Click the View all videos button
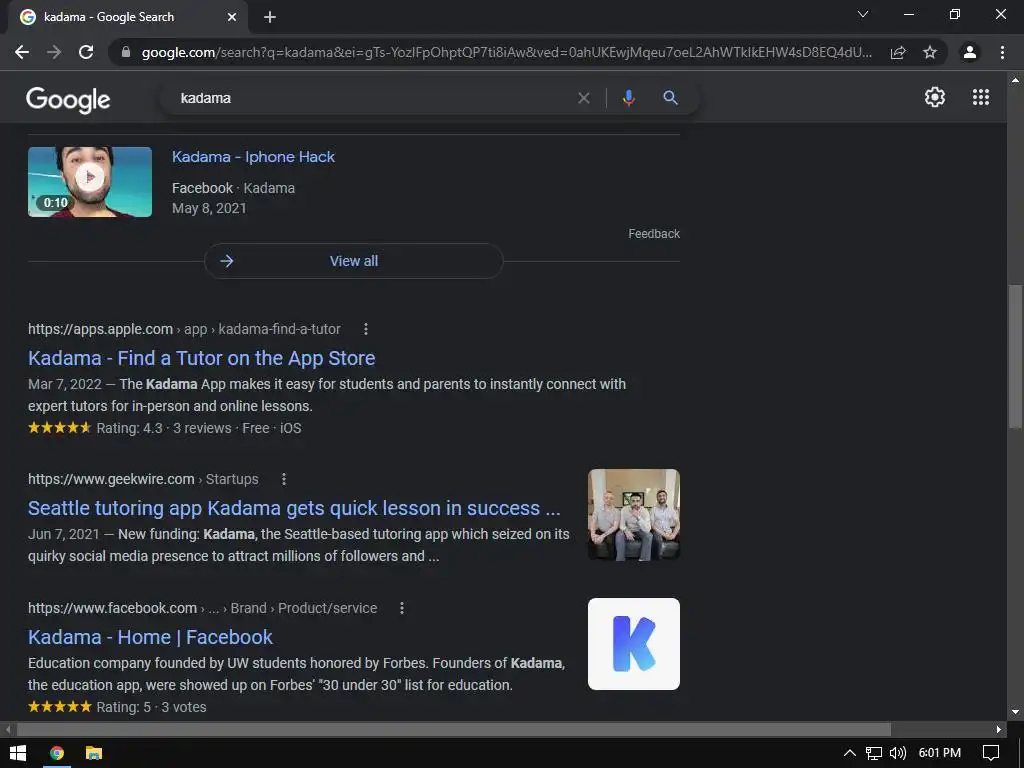The width and height of the screenshot is (1024, 768). click(353, 261)
